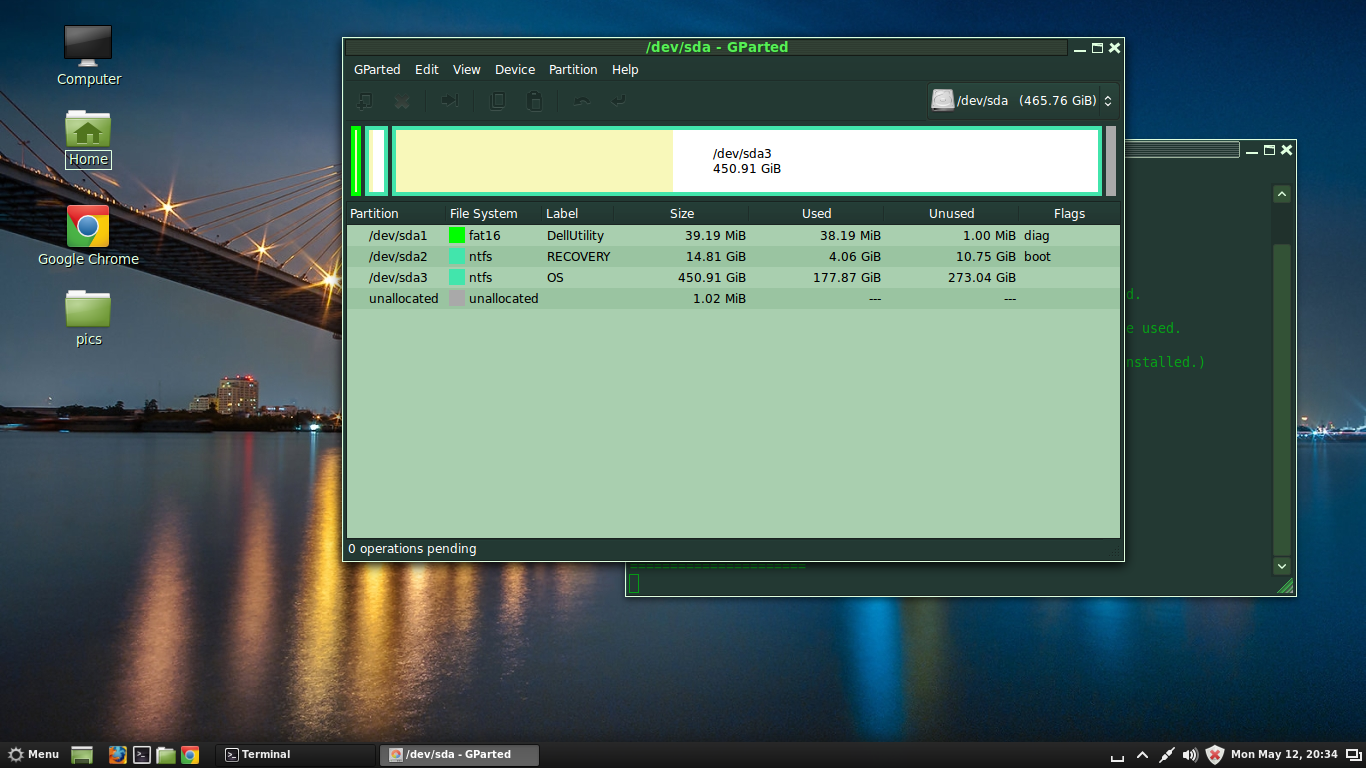This screenshot has height=768, width=1366.
Task: Click the gray unallocated file system swatch
Action: point(457,299)
